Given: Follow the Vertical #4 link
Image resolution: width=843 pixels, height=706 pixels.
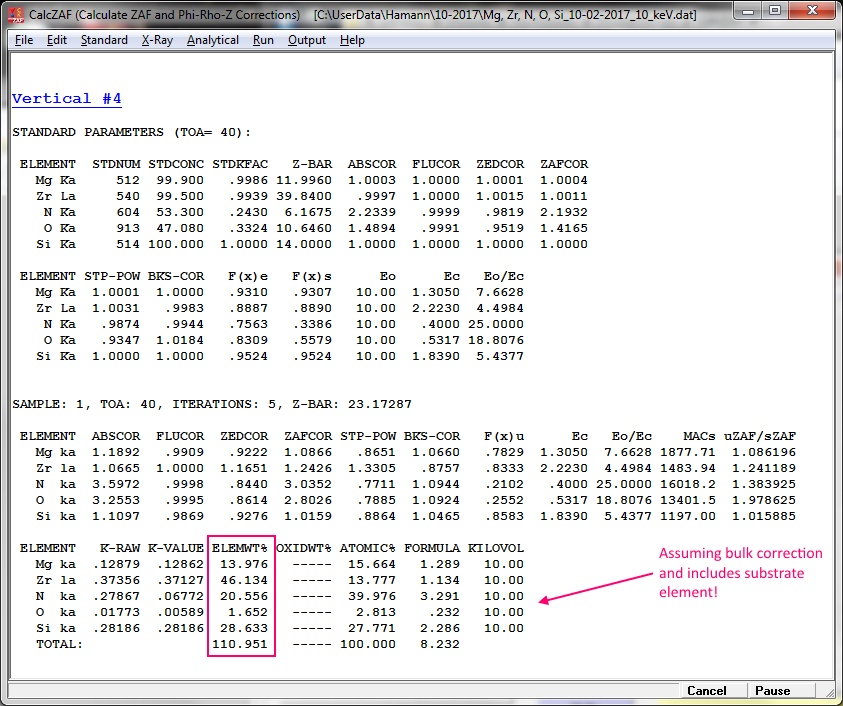Looking at the screenshot, I should click(x=66, y=99).
